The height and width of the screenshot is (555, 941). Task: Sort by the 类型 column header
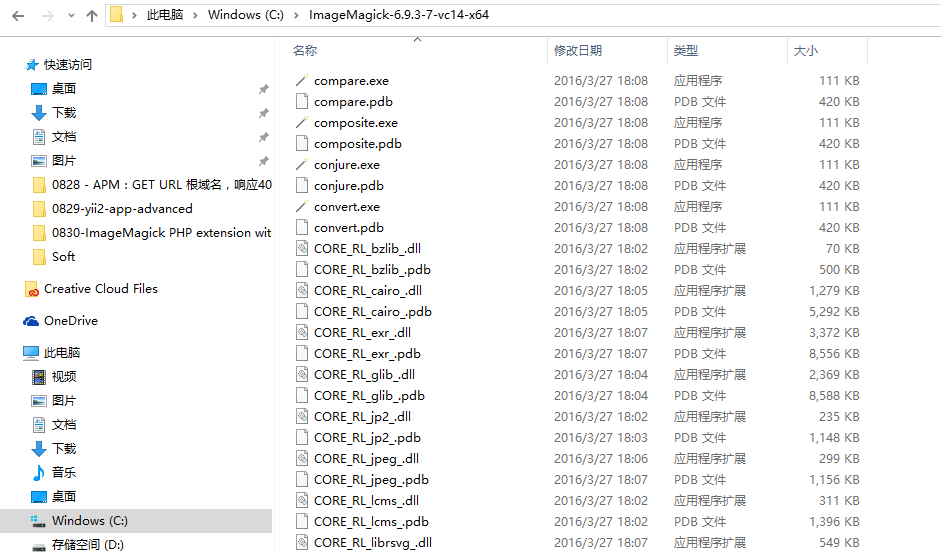686,51
